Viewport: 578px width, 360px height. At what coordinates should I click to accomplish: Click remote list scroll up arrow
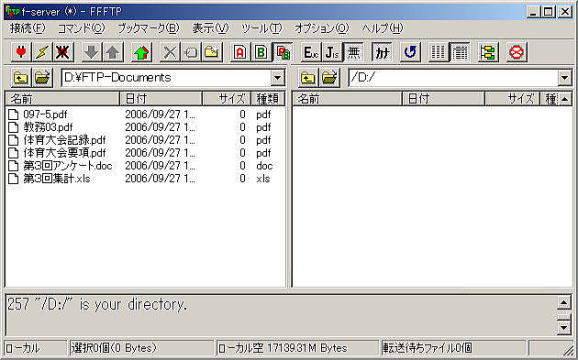565,99
